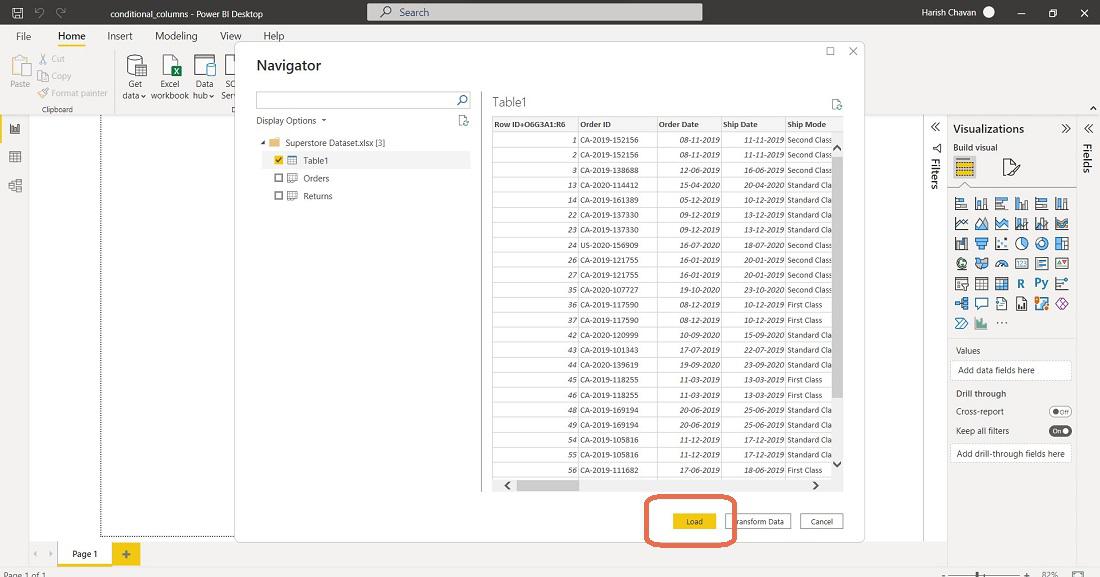Expand the Filters pane with its chevron
This screenshot has width=1100, height=577.
click(x=935, y=127)
